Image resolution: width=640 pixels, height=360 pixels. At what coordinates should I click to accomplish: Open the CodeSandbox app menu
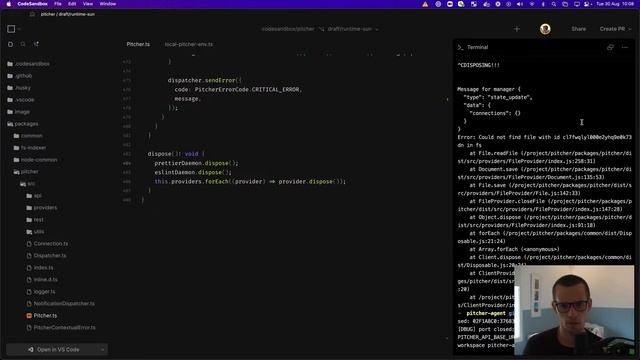point(33,4)
